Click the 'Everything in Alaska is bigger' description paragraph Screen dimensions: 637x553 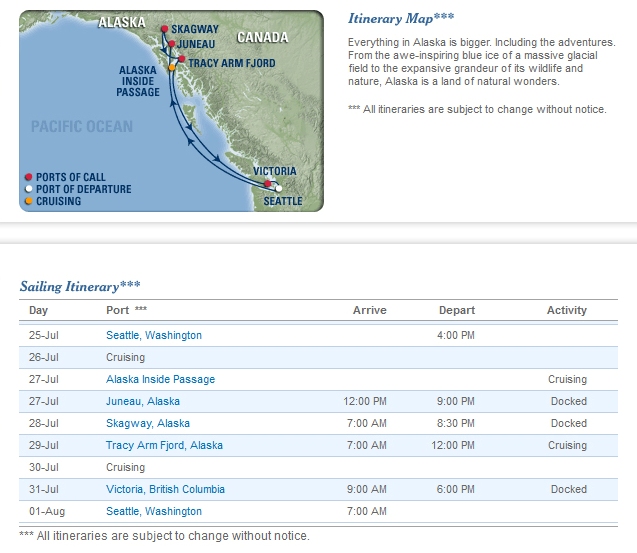[482, 61]
